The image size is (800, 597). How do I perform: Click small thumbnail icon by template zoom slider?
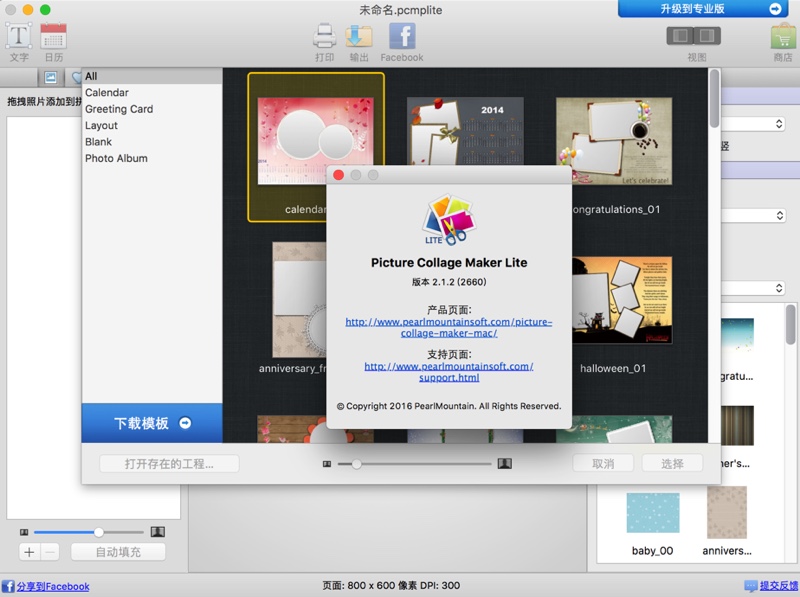pos(327,464)
